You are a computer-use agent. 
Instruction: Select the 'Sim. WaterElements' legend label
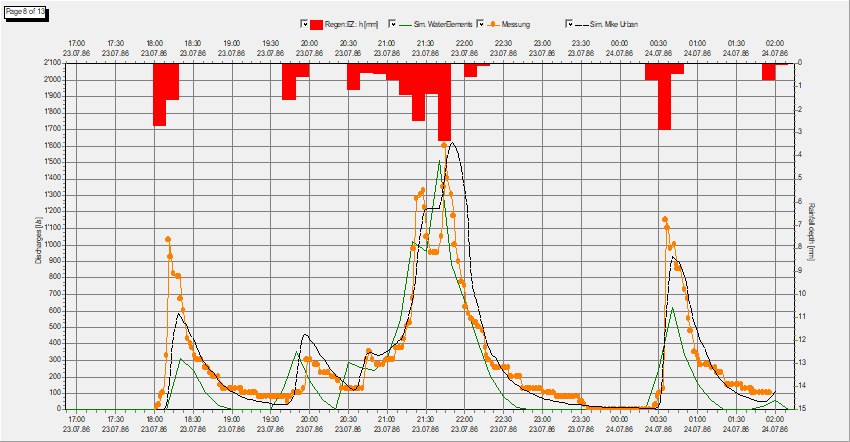[x=441, y=22]
